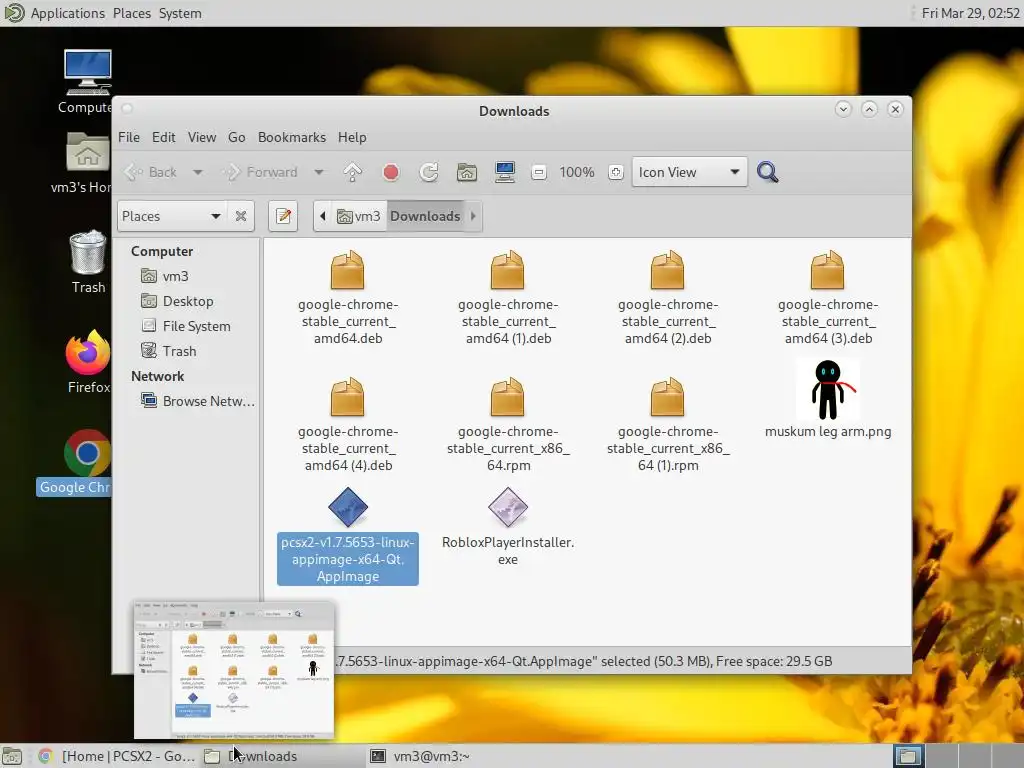Close the Places side pane
Viewport: 1024px width, 768px height.
pos(241,216)
